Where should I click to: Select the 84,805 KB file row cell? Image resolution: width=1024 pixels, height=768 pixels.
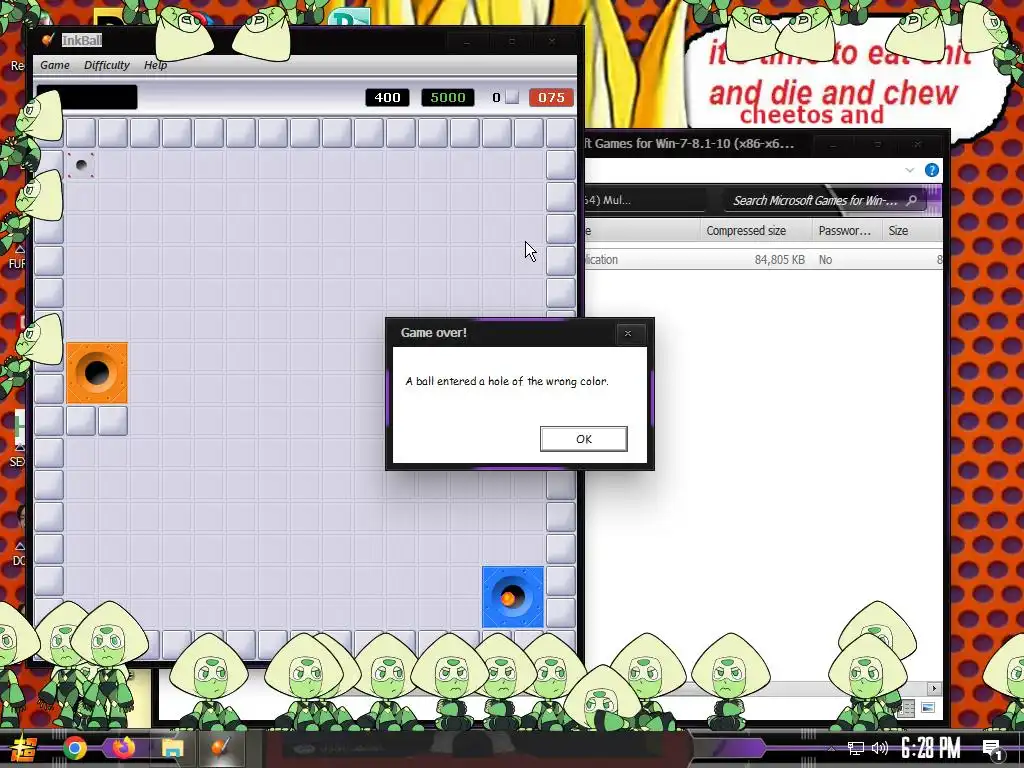[779, 259]
